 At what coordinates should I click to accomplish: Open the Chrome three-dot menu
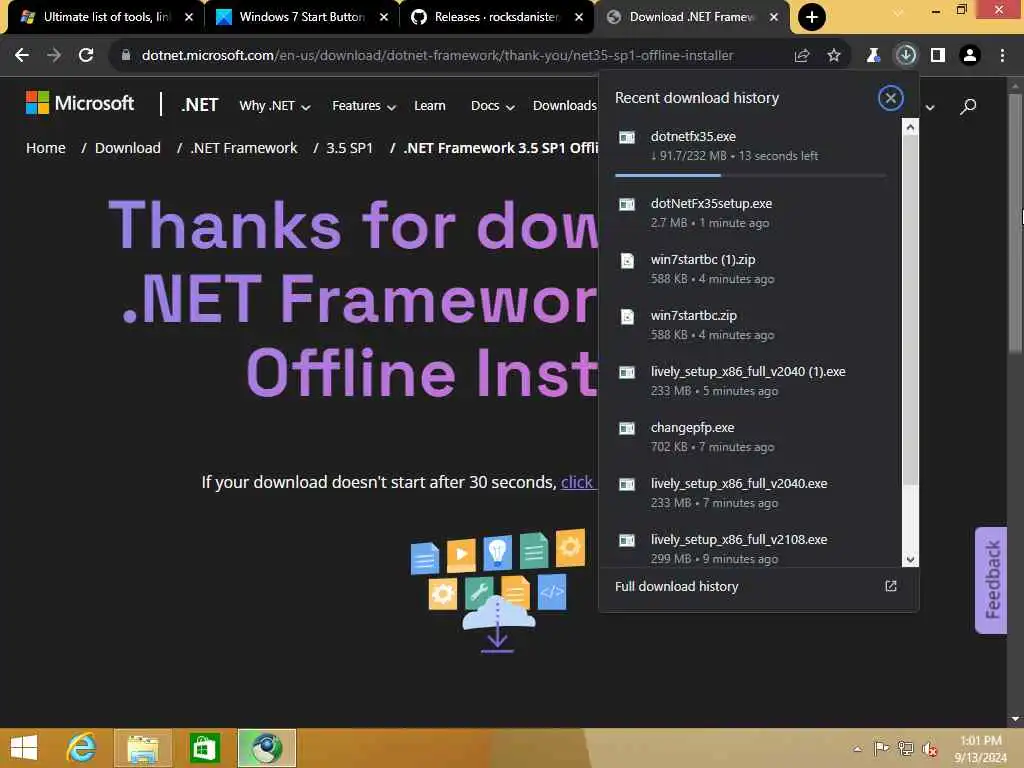[x=1002, y=56]
